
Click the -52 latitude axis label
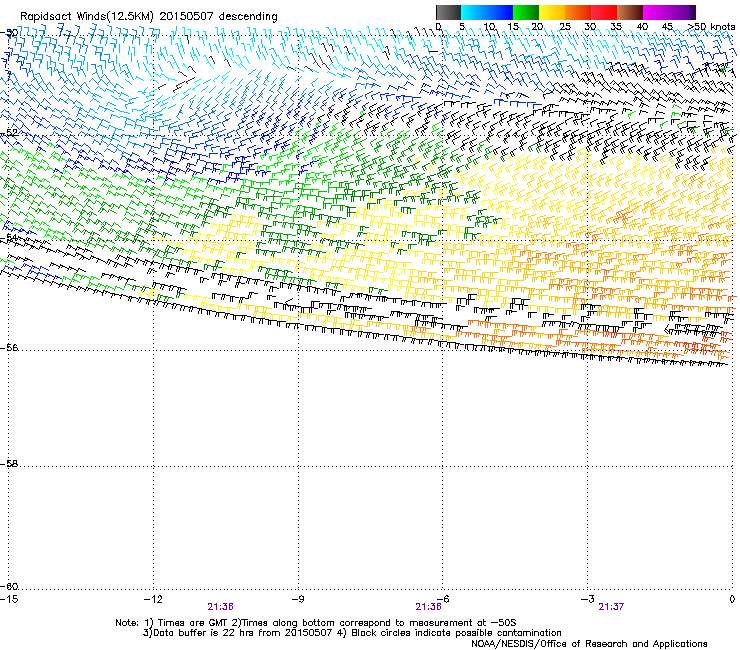[9, 133]
